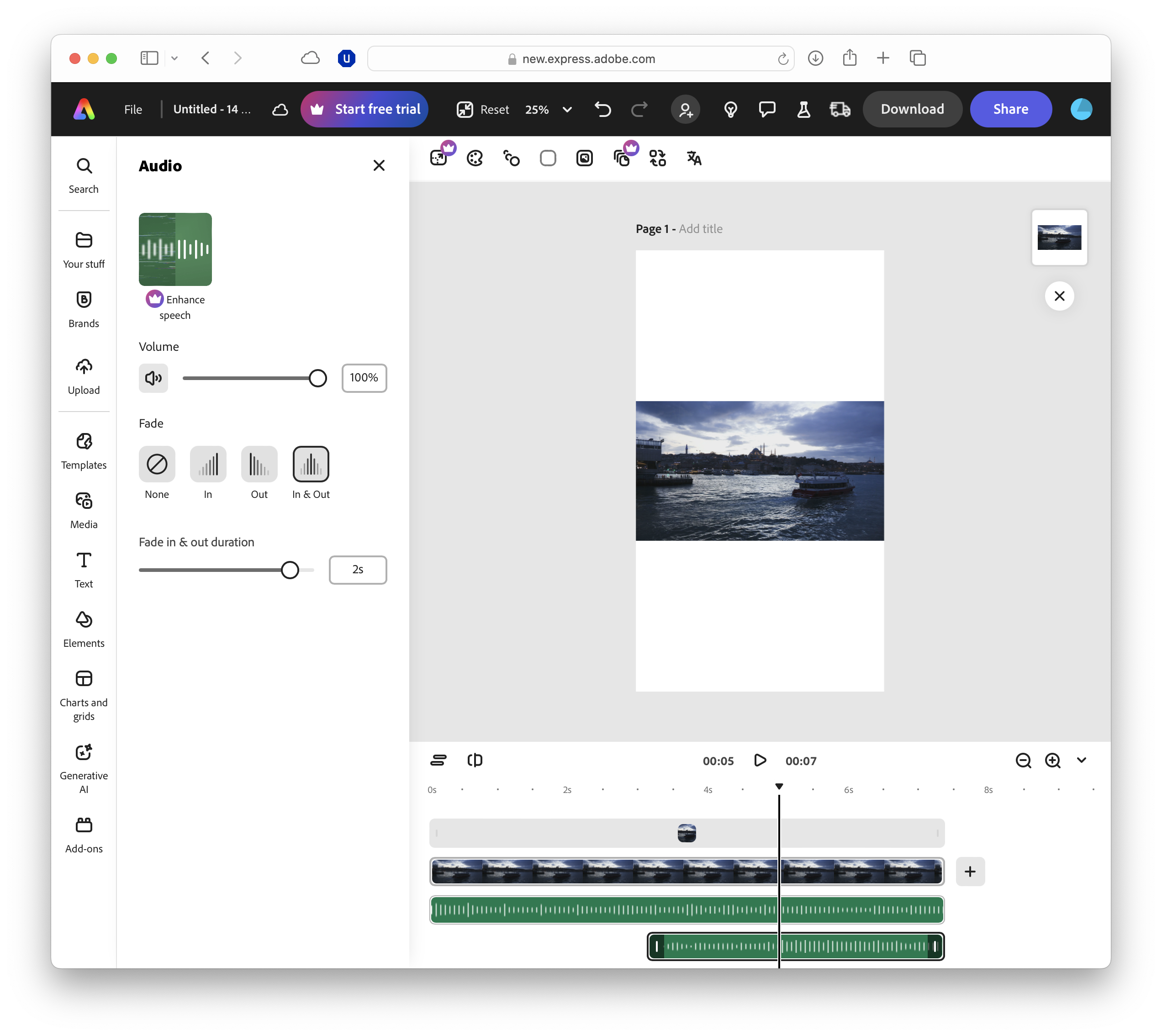Click the framed circle icon in the top toolbar
Image resolution: width=1162 pixels, height=1036 pixels.
tap(584, 158)
